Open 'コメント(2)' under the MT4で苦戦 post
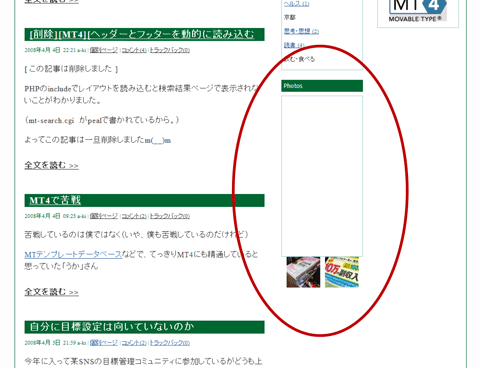This screenshot has width=480, height=368. [134, 216]
